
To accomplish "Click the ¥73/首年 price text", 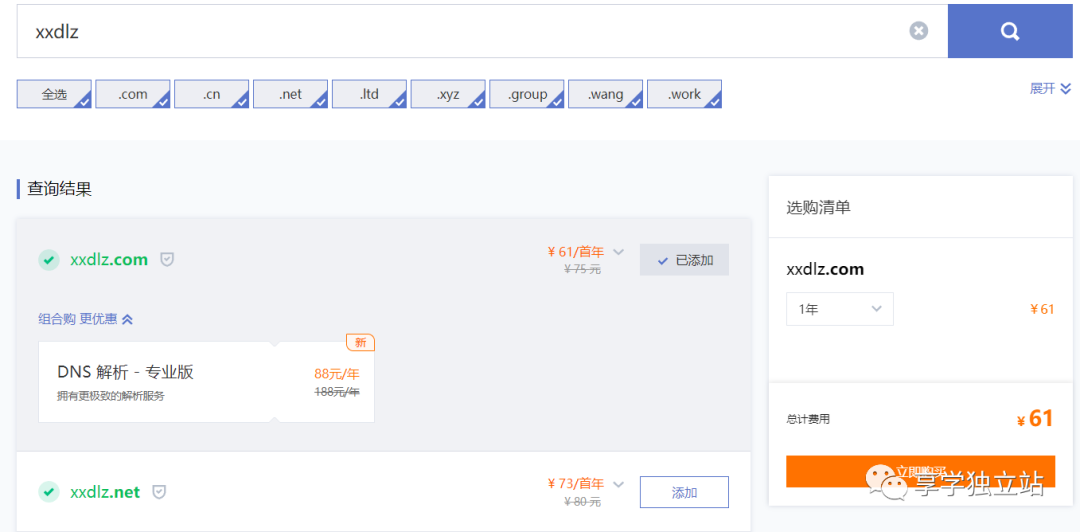I will (575, 484).
